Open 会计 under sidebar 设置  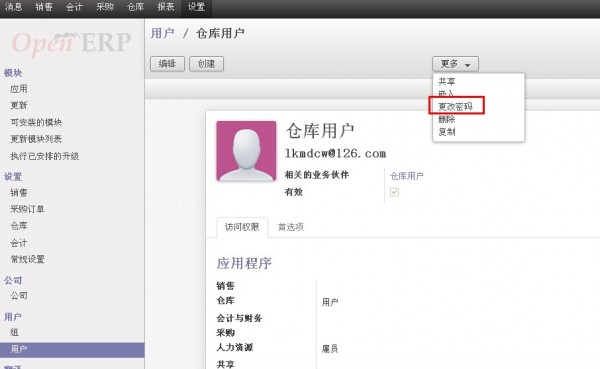(x=19, y=243)
